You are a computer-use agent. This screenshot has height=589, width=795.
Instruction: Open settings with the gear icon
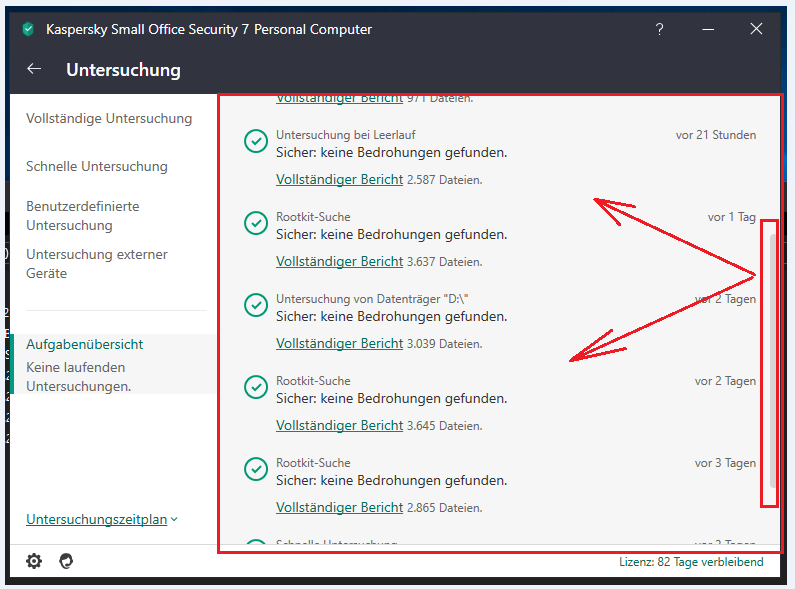(x=34, y=561)
